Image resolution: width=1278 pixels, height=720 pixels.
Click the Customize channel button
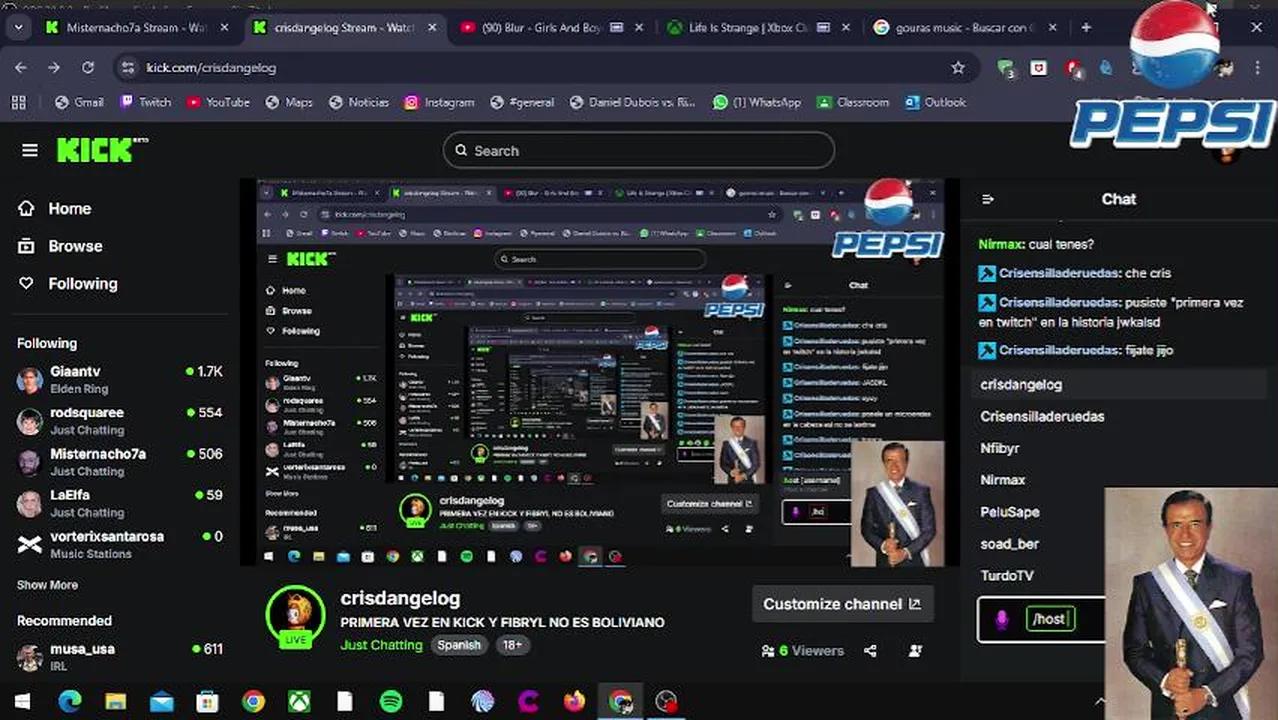[842, 604]
